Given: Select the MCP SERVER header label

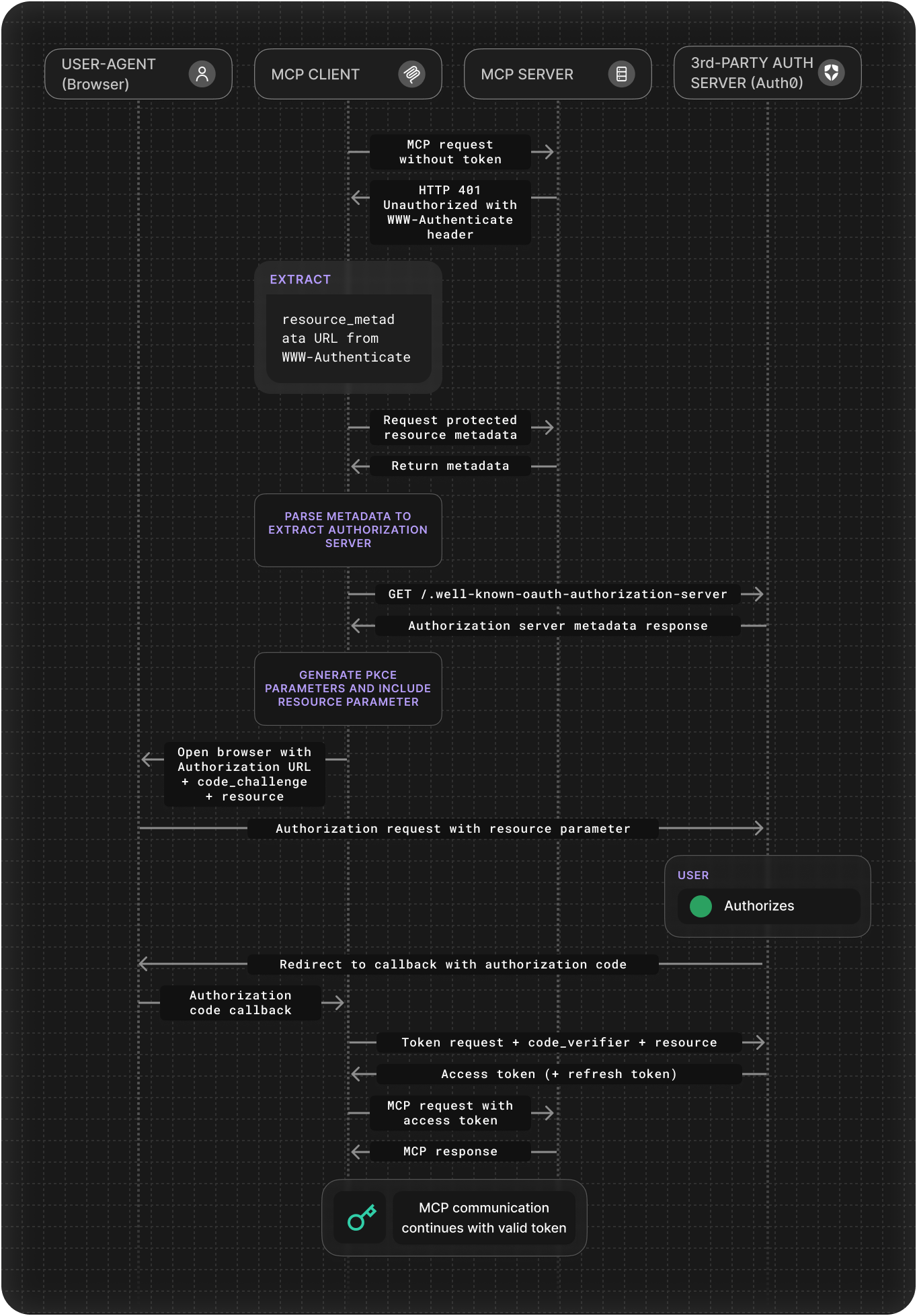Looking at the screenshot, I should click(x=527, y=75).
